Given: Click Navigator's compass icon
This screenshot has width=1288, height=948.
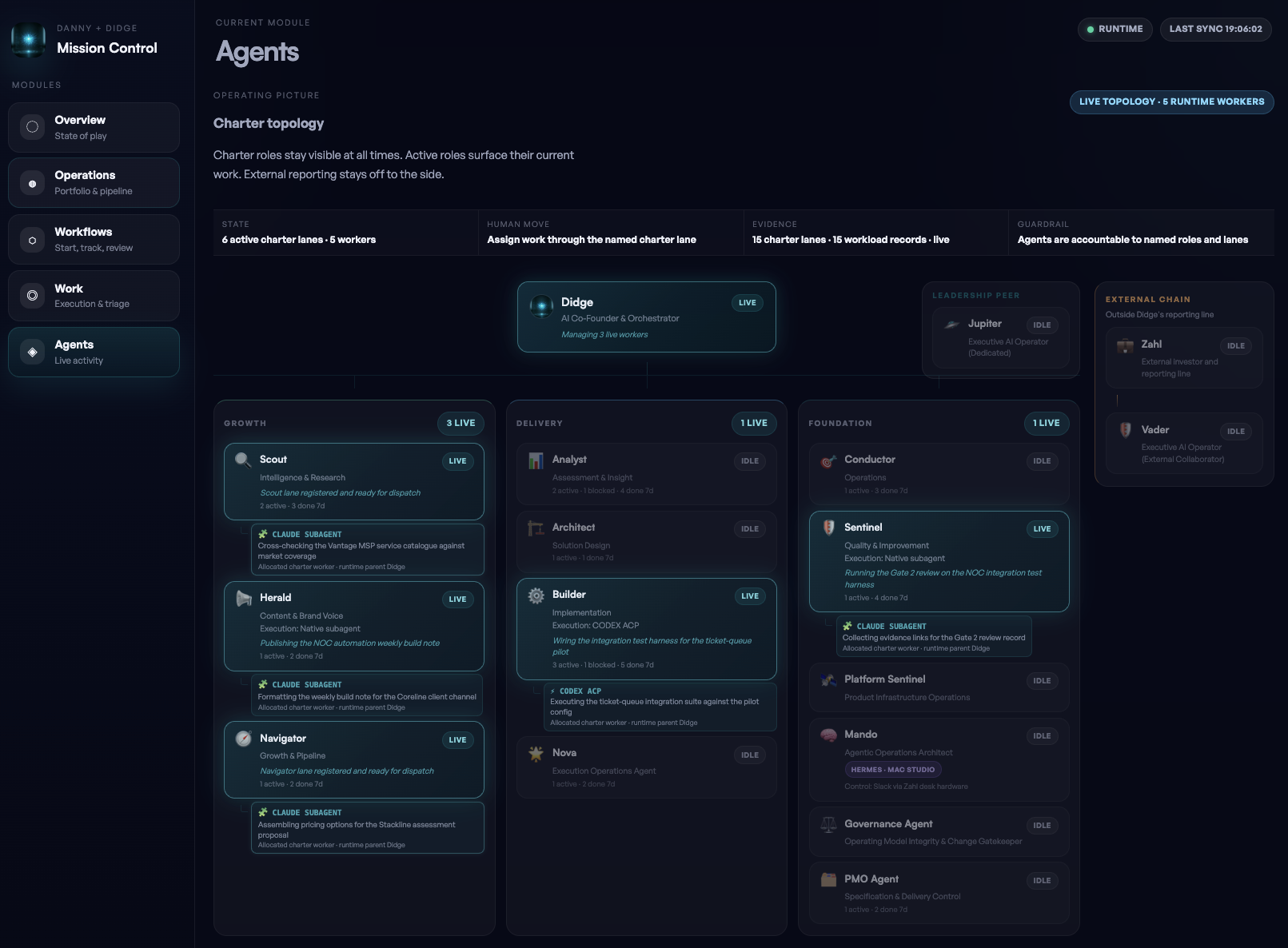Looking at the screenshot, I should [243, 739].
